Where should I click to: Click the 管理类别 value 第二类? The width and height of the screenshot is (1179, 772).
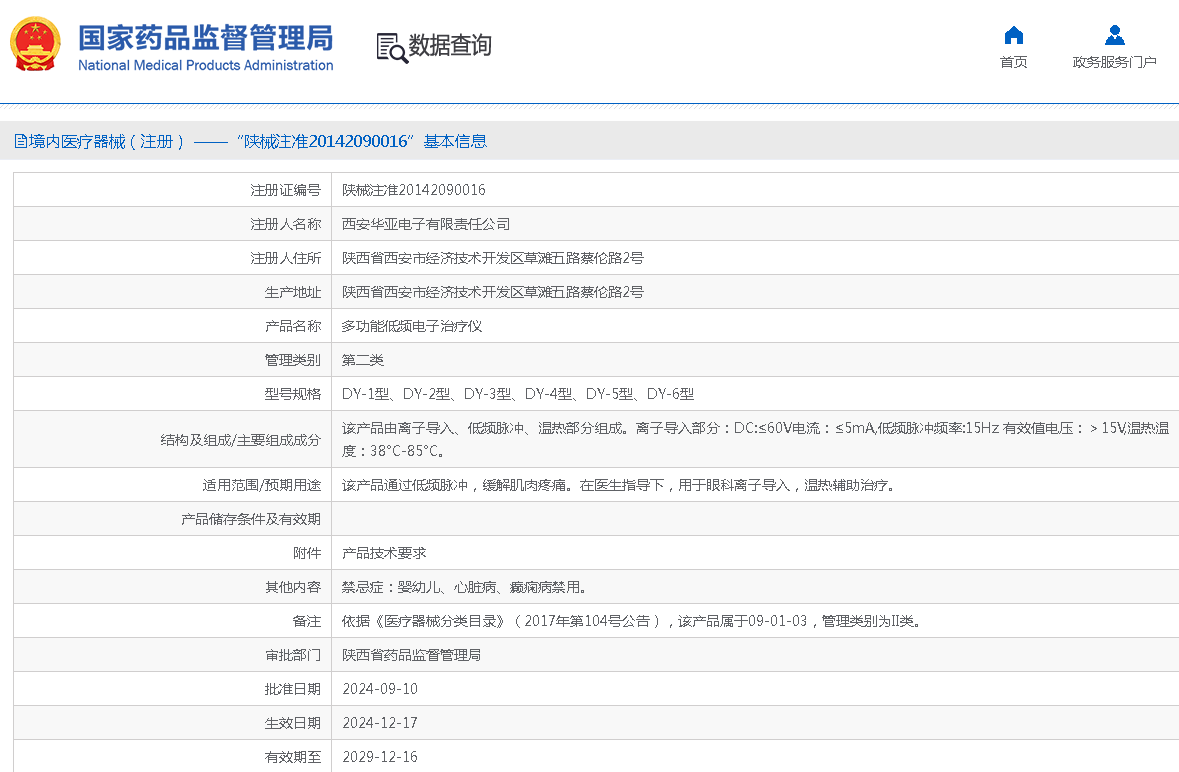(363, 360)
